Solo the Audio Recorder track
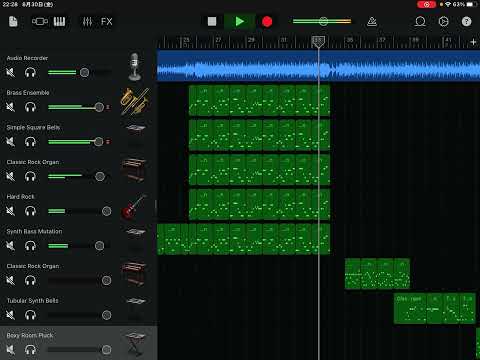This screenshot has width=480, height=360. [30, 72]
